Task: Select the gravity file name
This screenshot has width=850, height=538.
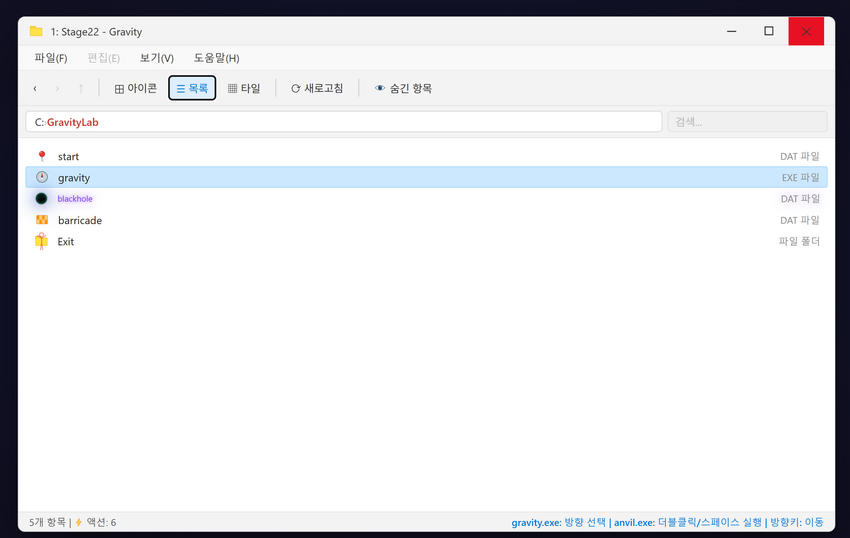Action: click(x=74, y=178)
